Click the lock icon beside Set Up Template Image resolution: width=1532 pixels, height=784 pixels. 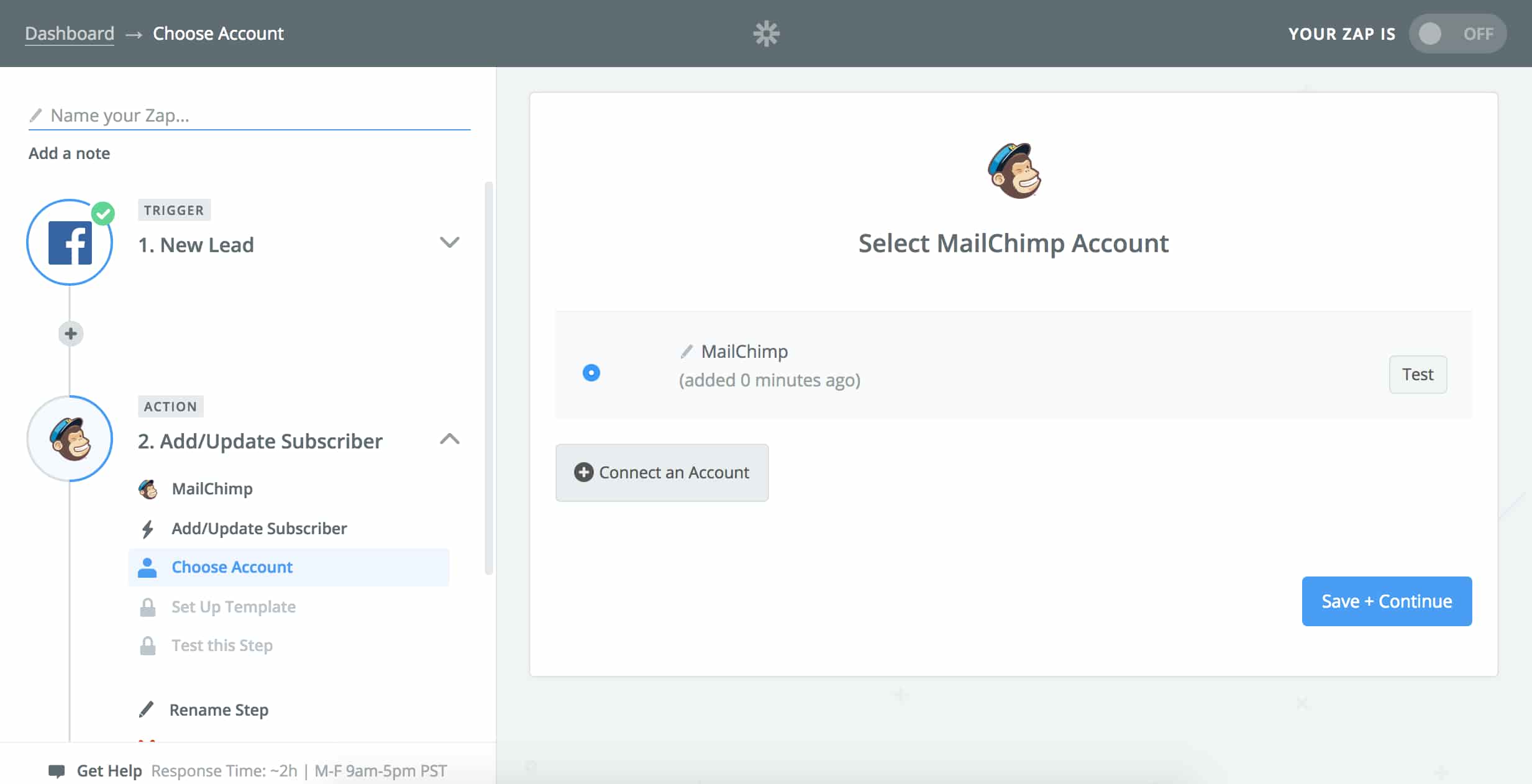148,607
